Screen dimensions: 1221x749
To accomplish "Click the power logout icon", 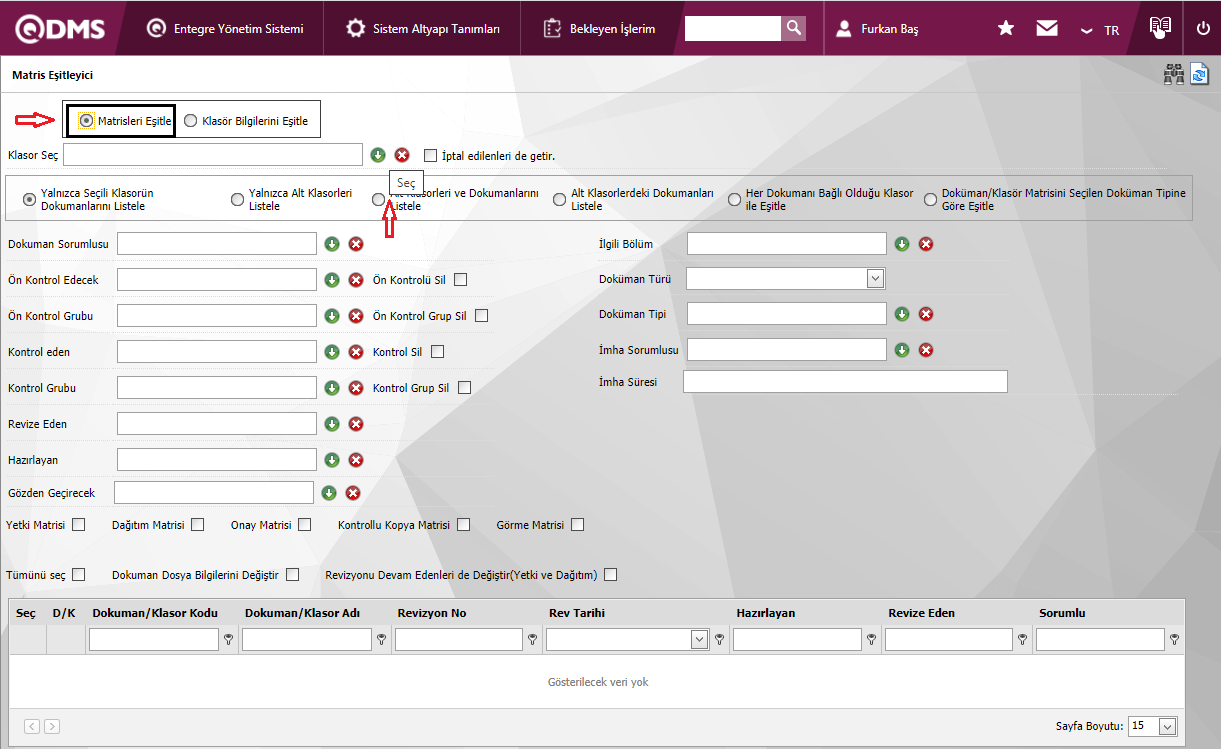I will [1203, 29].
